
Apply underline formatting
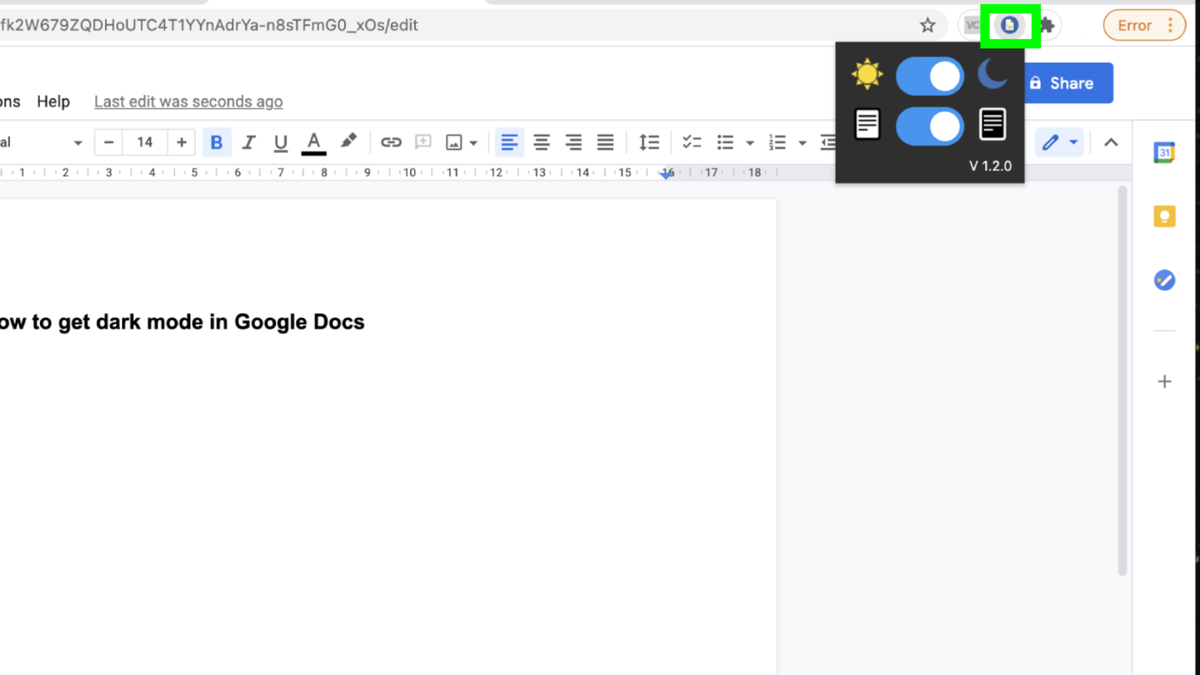(x=281, y=142)
